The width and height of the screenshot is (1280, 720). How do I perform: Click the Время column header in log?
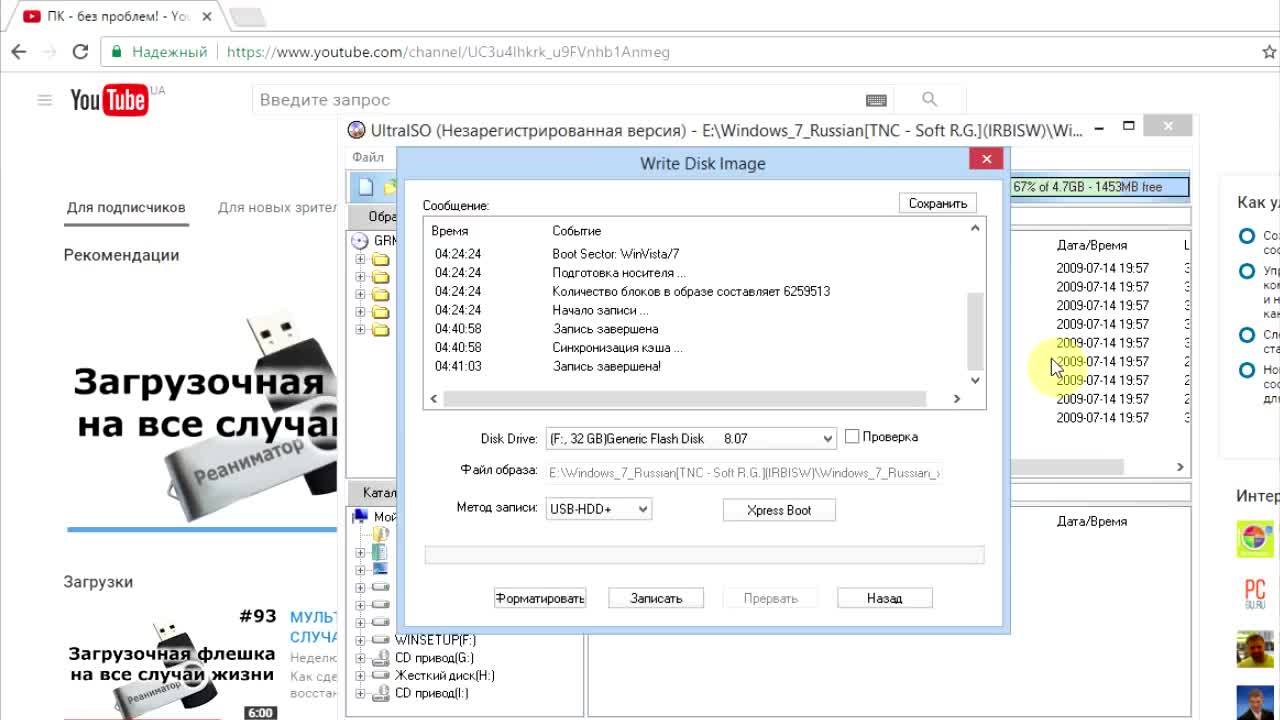tap(450, 231)
